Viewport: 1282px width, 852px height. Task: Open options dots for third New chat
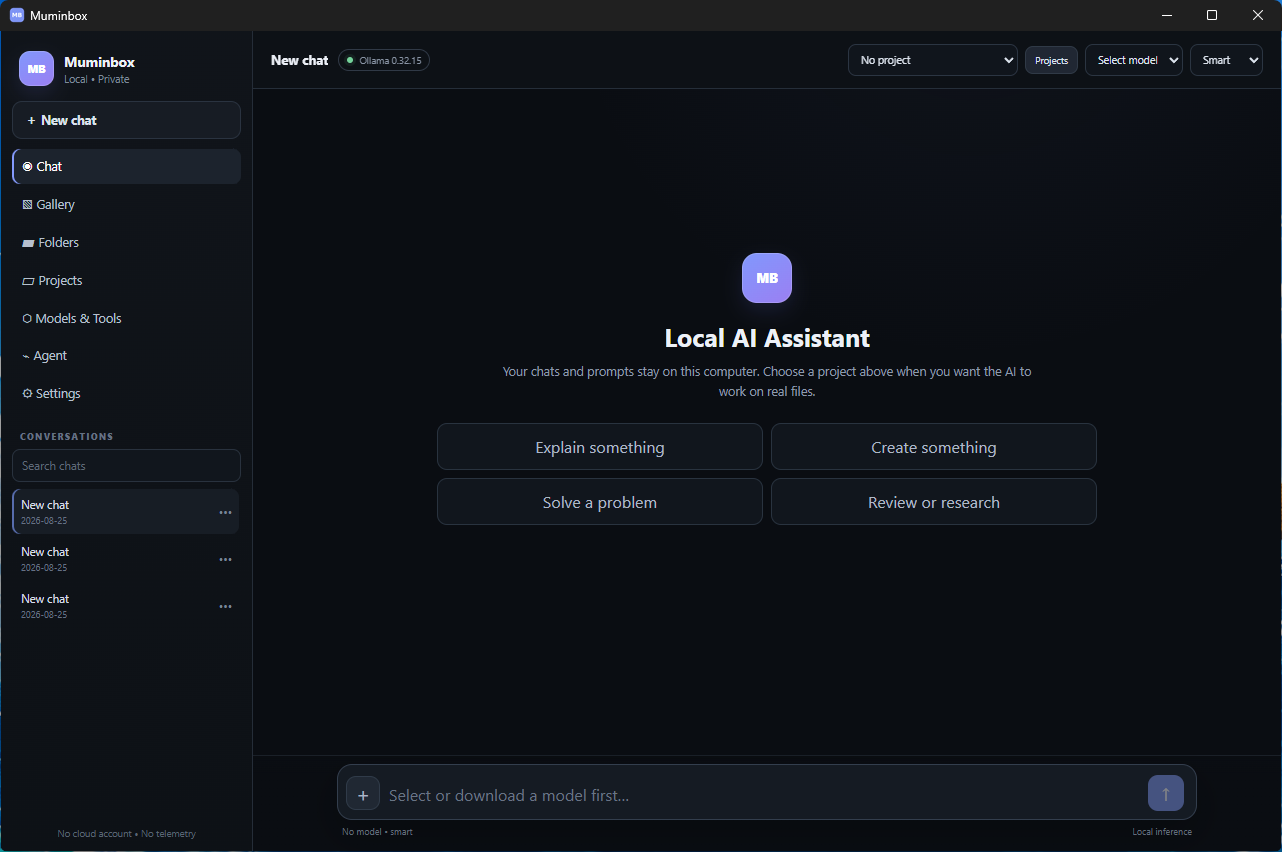click(x=225, y=606)
